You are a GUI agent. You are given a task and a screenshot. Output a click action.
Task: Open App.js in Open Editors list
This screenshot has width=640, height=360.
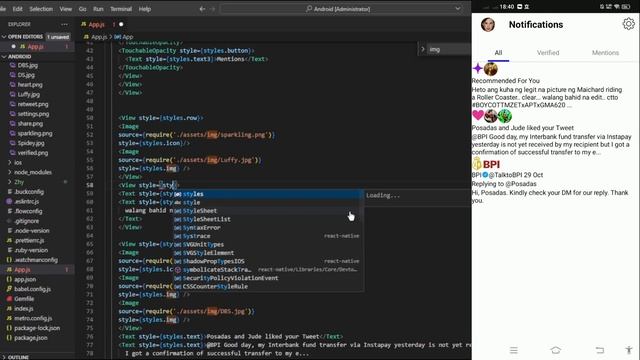pos(37,47)
